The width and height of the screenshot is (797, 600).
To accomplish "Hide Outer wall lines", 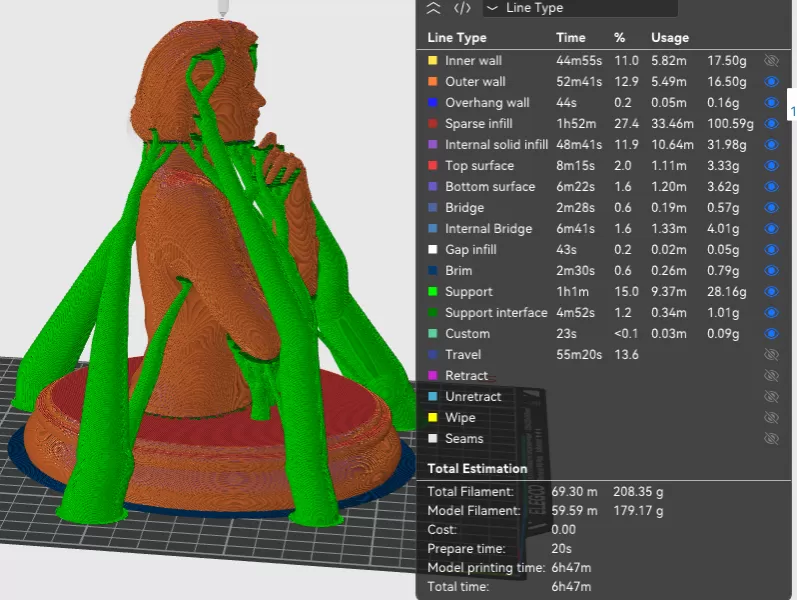I will 770,82.
